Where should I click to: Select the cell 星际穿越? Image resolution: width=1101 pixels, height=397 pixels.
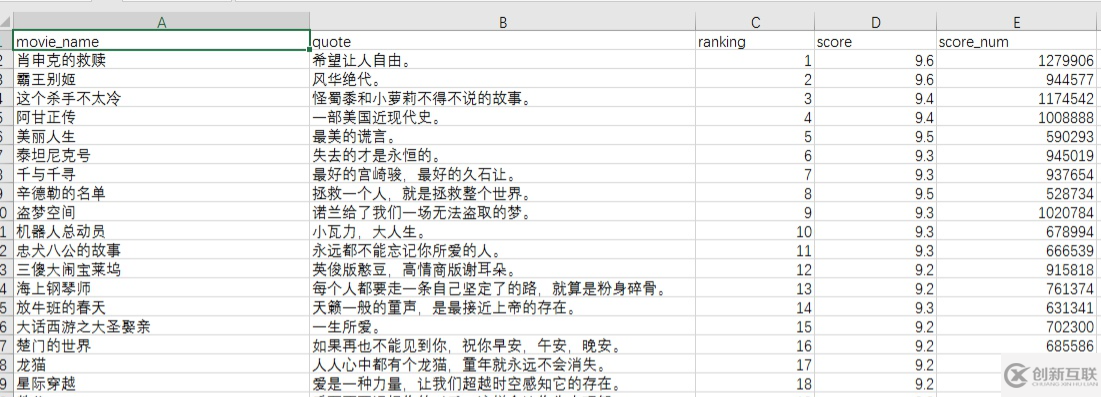point(161,384)
